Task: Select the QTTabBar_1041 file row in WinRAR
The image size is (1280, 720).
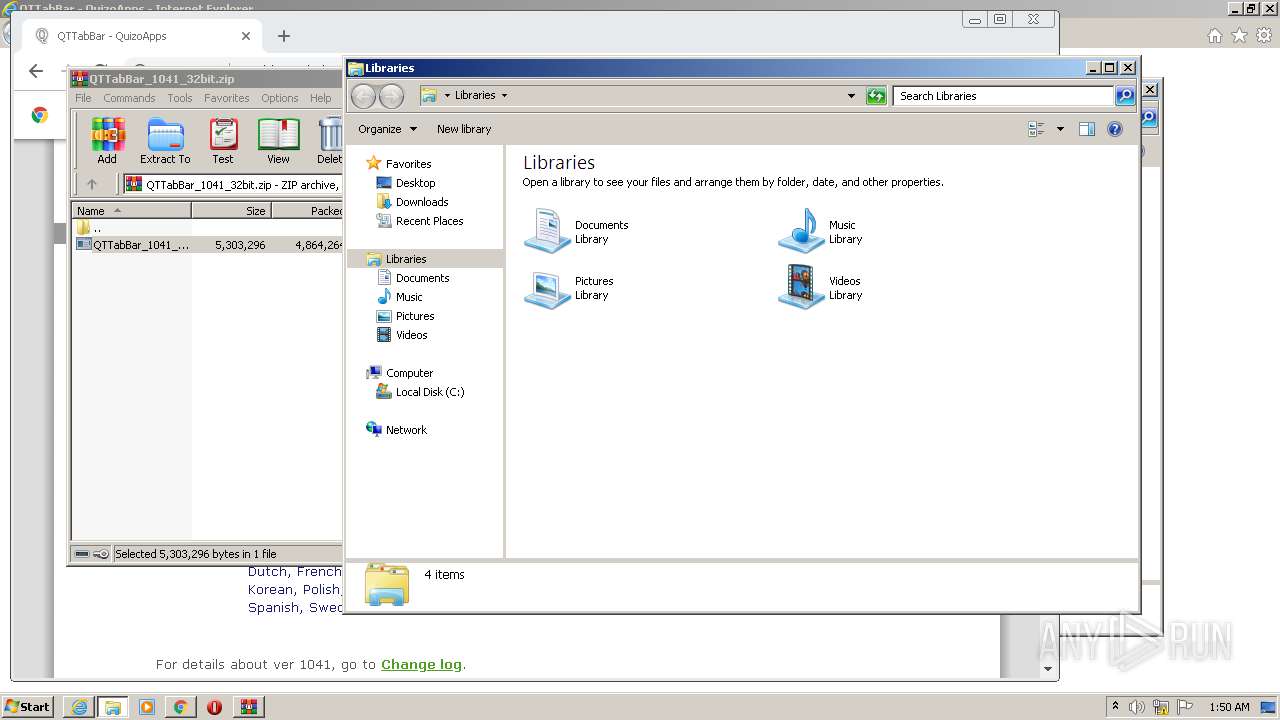Action: click(207, 244)
